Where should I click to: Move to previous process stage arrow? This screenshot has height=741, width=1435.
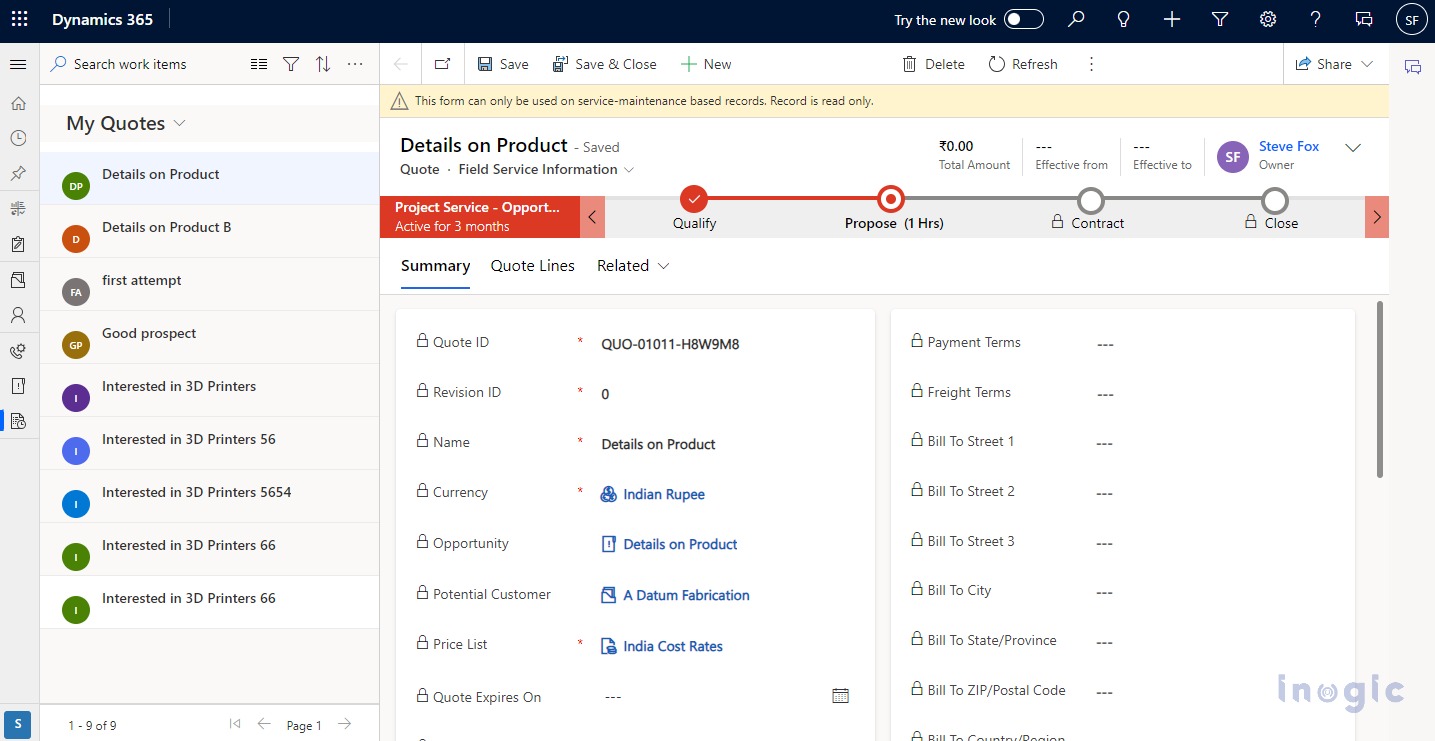[x=592, y=217]
